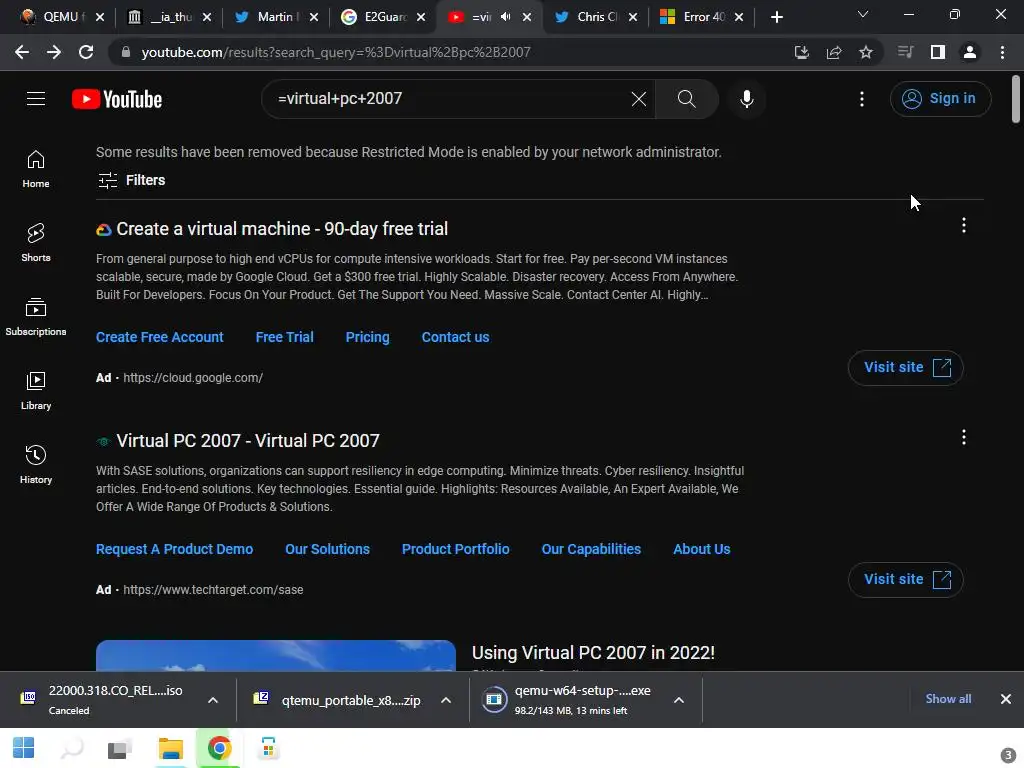Mute the YouTube tab audio icon

coord(505,17)
